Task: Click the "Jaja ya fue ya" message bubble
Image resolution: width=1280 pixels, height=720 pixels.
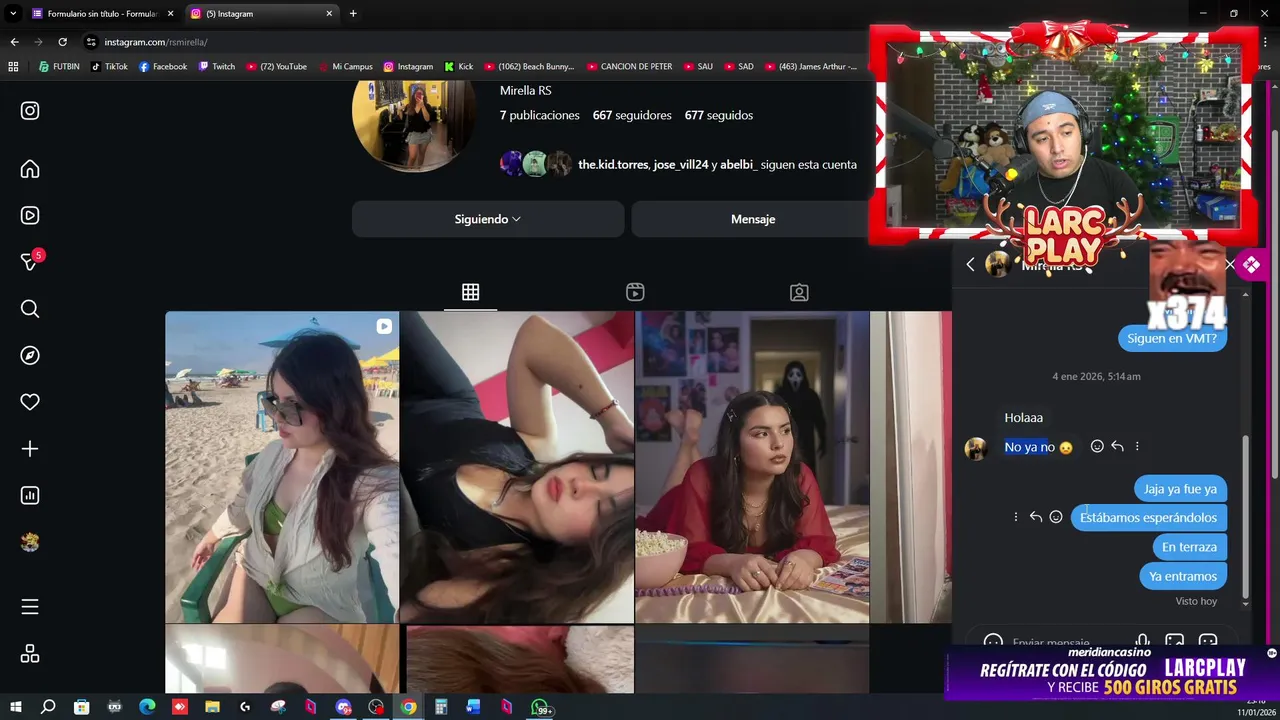Action: click(x=1180, y=489)
